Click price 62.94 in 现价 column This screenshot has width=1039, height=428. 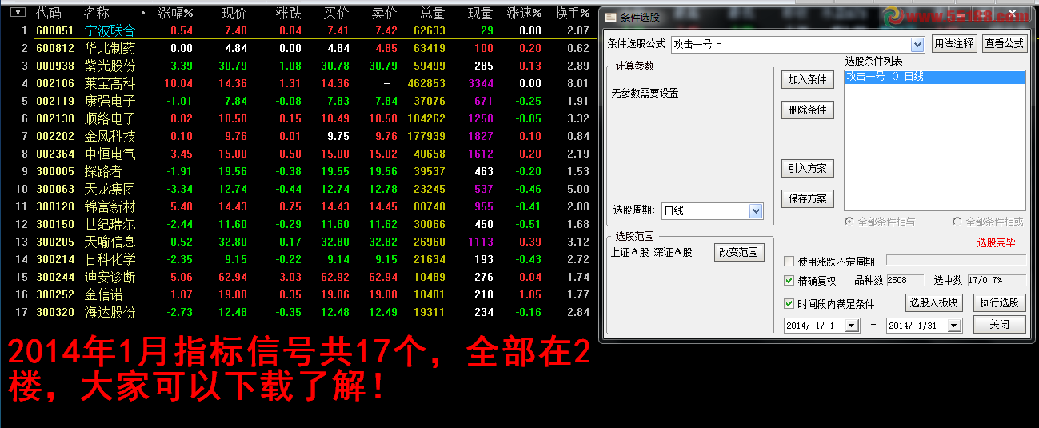coord(235,277)
